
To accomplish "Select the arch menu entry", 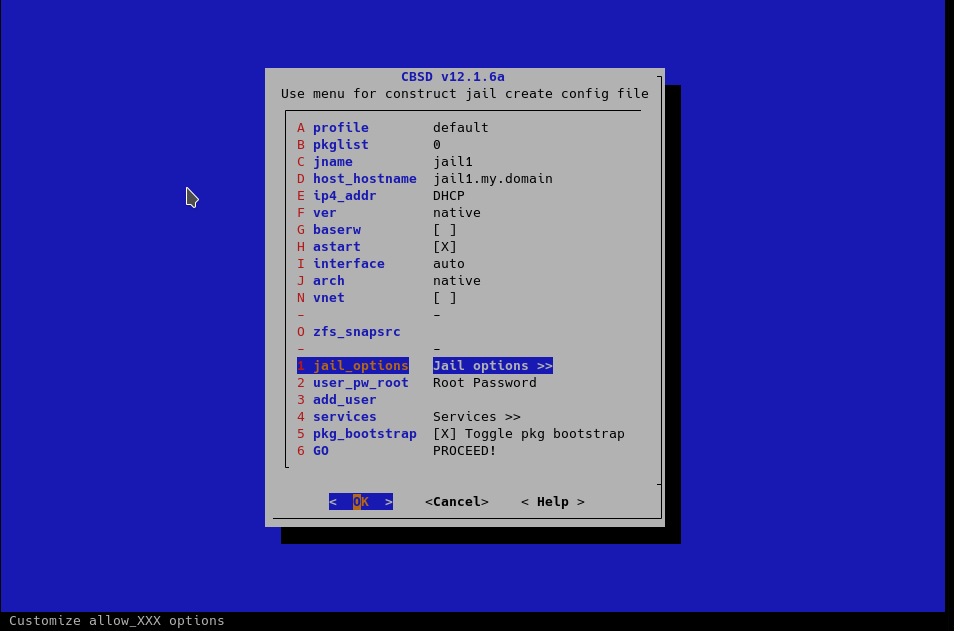I will 329,281.
